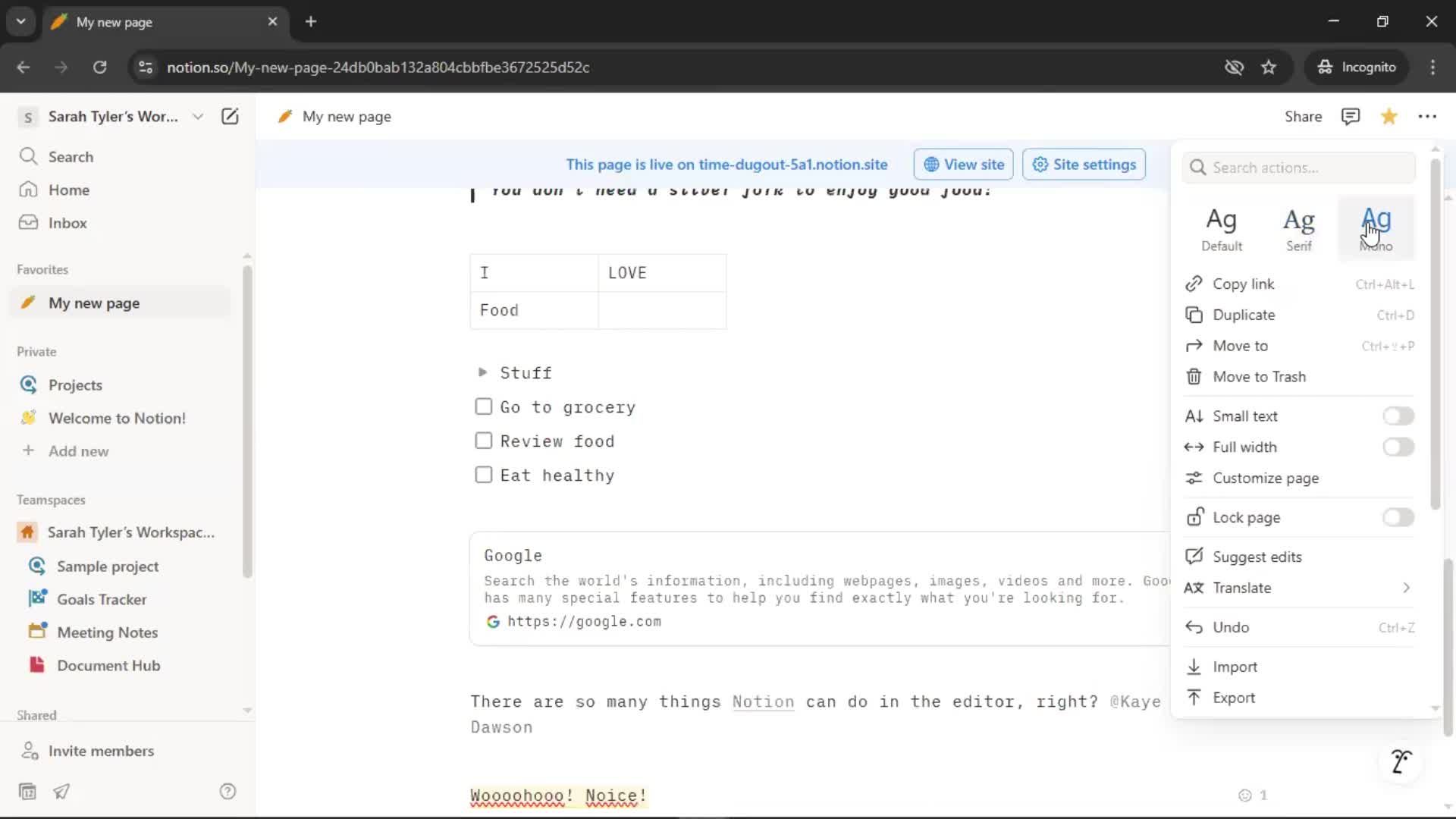Go to Home in the sidebar

69,190
